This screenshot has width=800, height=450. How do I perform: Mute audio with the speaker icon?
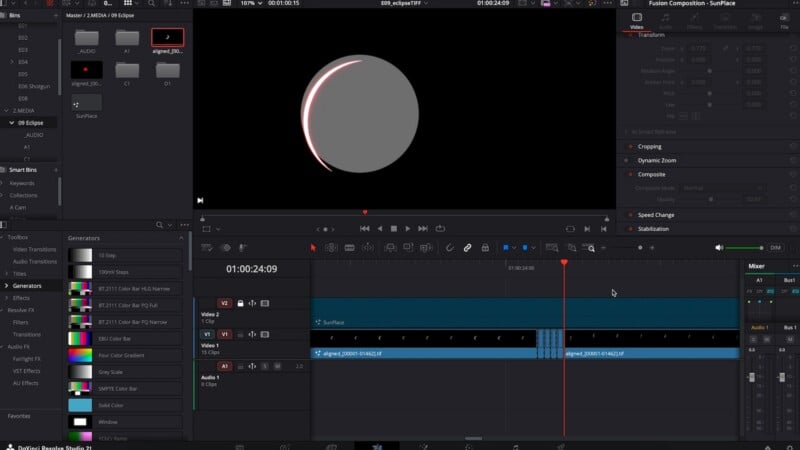(x=718, y=248)
